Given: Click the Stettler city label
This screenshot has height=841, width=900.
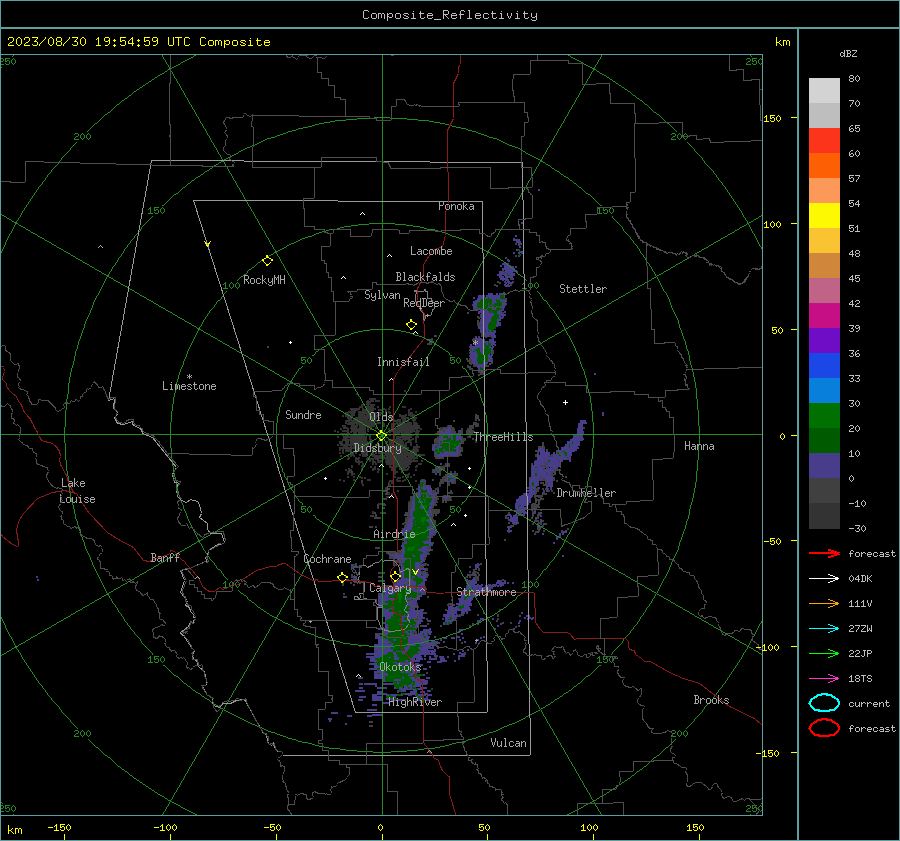Looking at the screenshot, I should click(x=583, y=289).
